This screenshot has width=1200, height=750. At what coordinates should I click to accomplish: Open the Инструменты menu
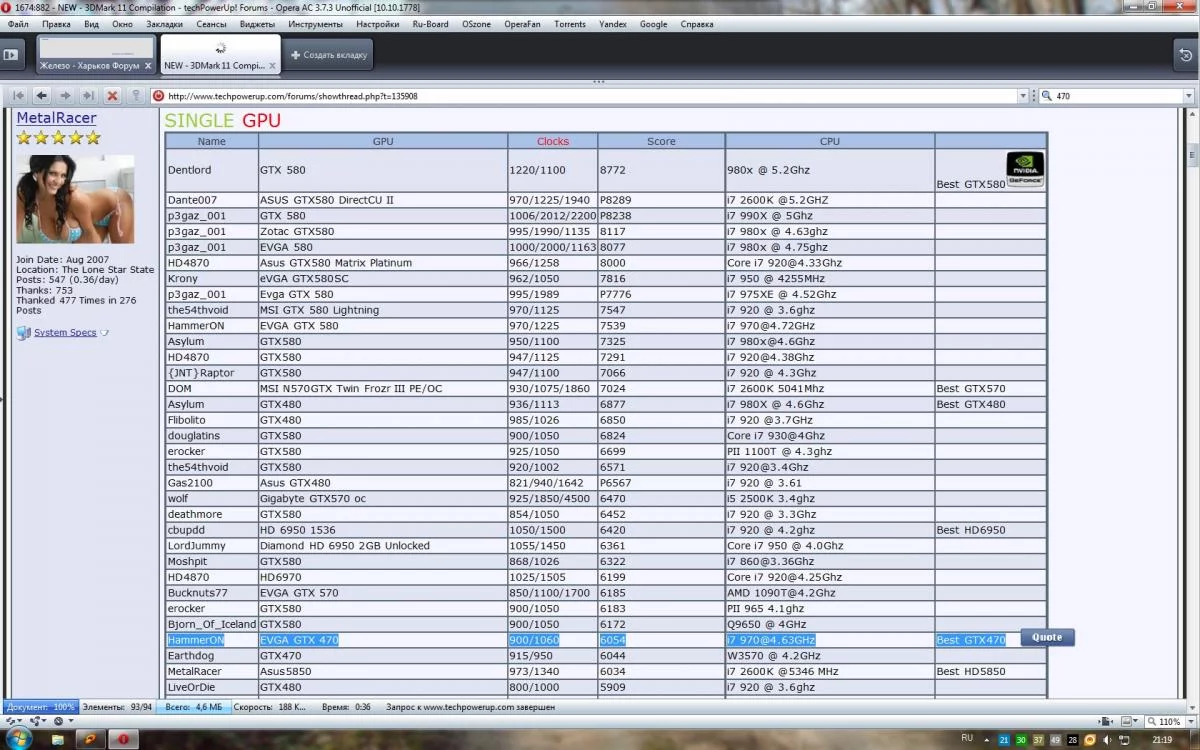click(x=315, y=23)
